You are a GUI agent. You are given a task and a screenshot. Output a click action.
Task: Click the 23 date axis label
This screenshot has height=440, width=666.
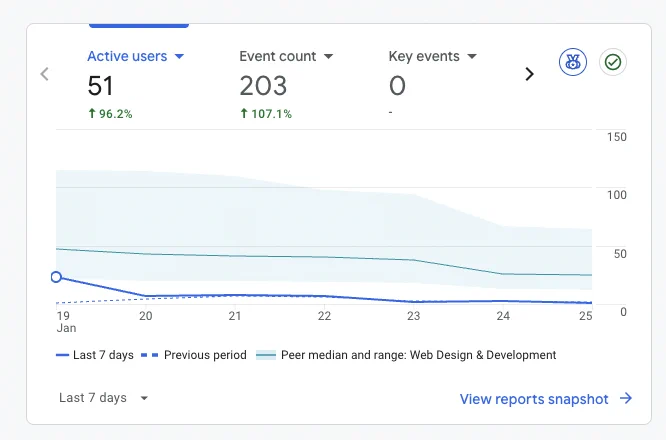[414, 316]
